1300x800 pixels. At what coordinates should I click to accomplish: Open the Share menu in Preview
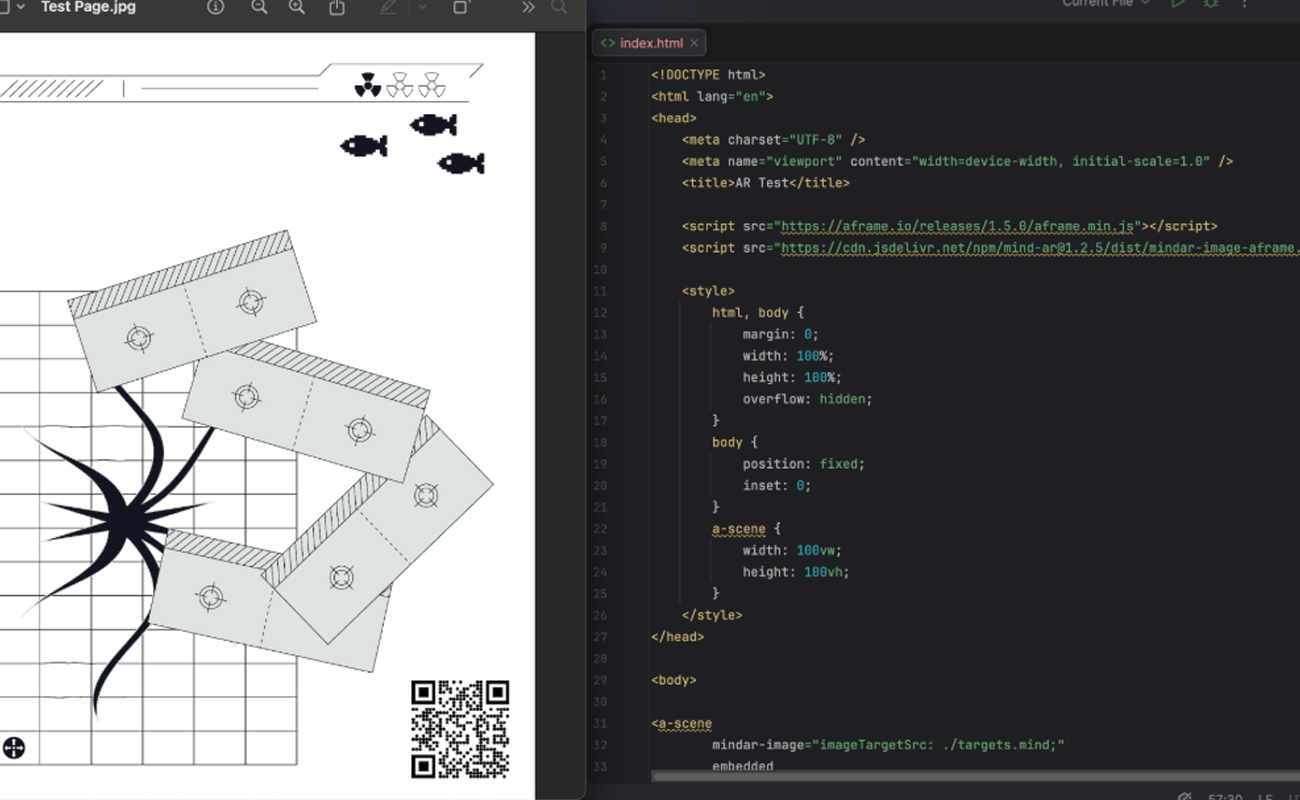[337, 7]
